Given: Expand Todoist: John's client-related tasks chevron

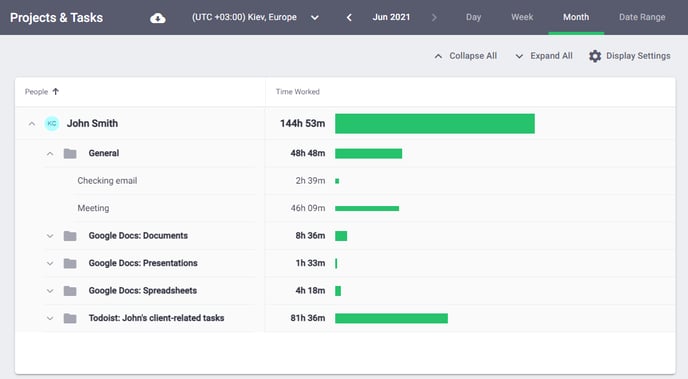Looking at the screenshot, I should [50, 318].
